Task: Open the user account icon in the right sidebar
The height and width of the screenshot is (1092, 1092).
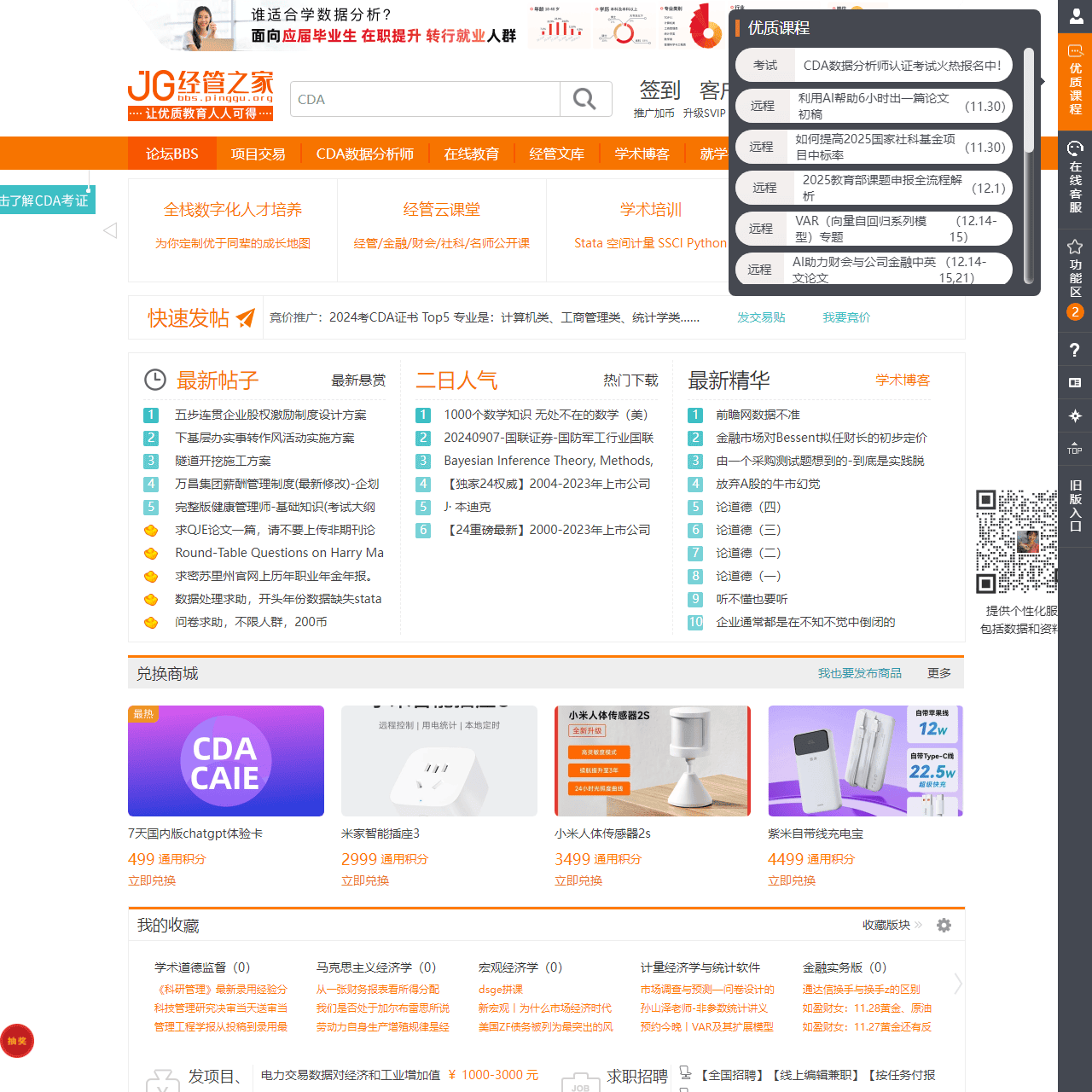Action: point(1075,16)
